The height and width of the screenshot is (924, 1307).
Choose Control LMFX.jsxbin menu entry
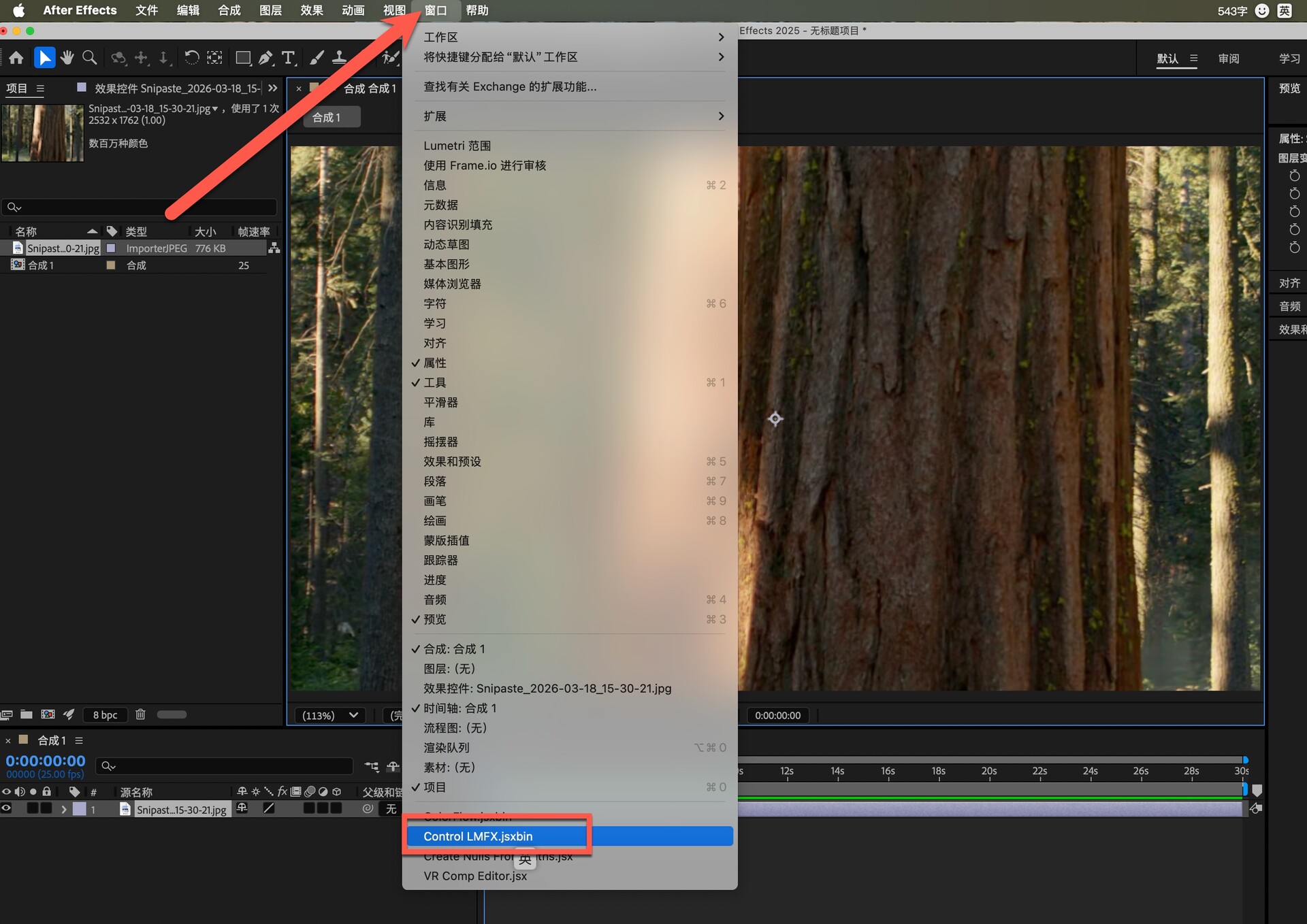click(x=478, y=836)
